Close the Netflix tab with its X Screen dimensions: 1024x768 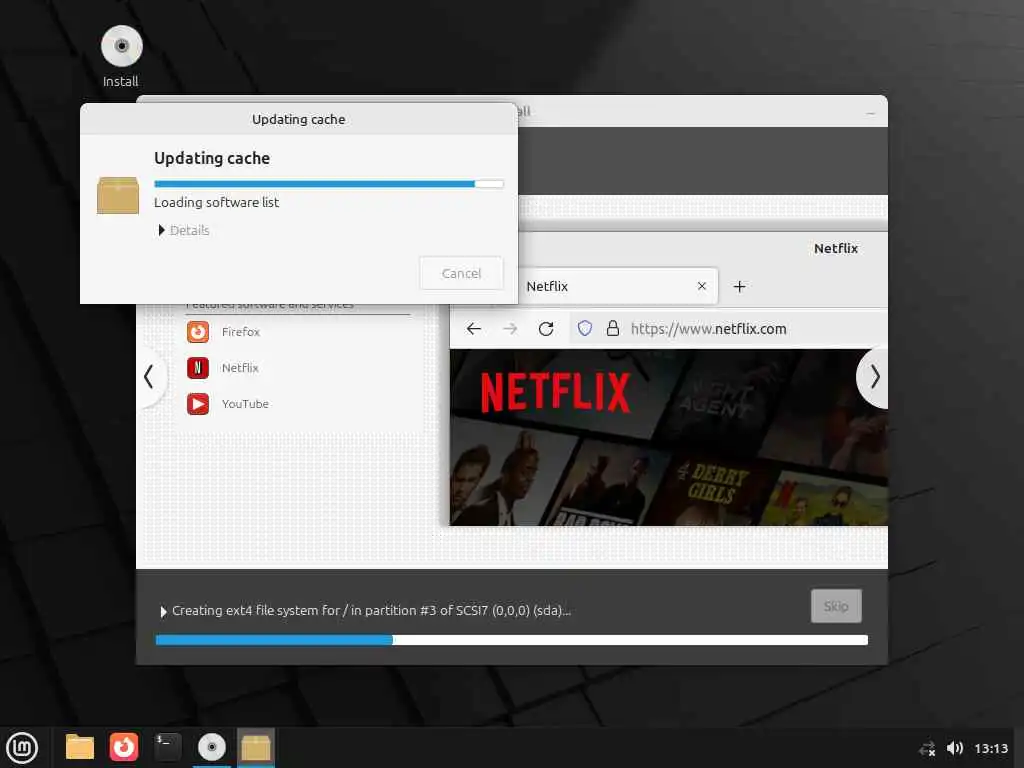coord(701,286)
